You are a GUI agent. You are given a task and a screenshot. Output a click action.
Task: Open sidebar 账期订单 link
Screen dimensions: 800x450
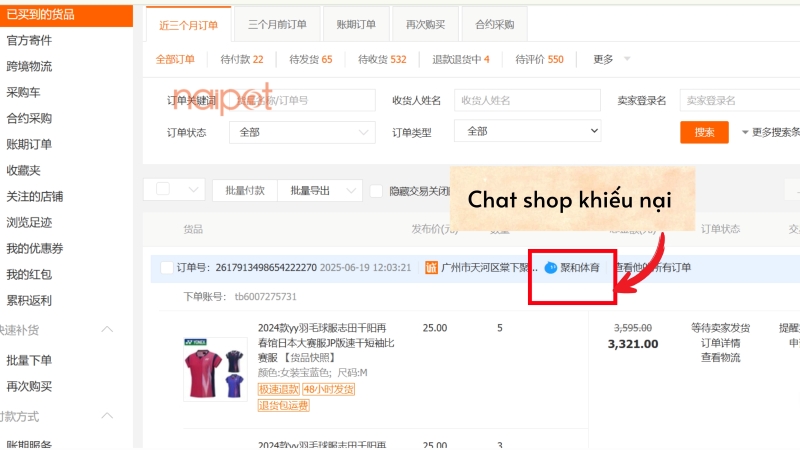click(29, 144)
